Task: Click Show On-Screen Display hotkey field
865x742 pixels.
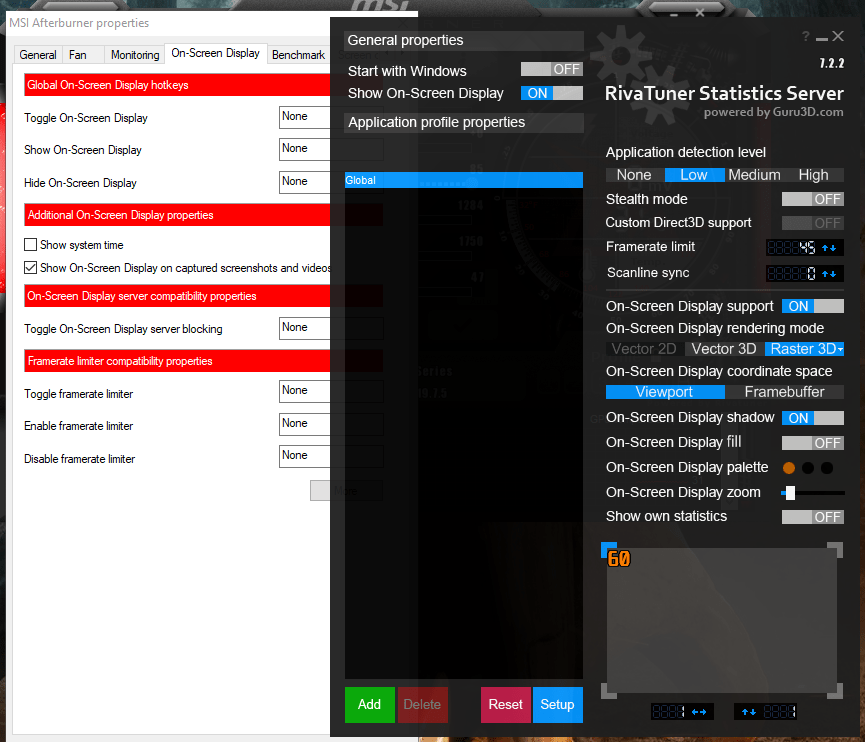Action: coord(331,149)
